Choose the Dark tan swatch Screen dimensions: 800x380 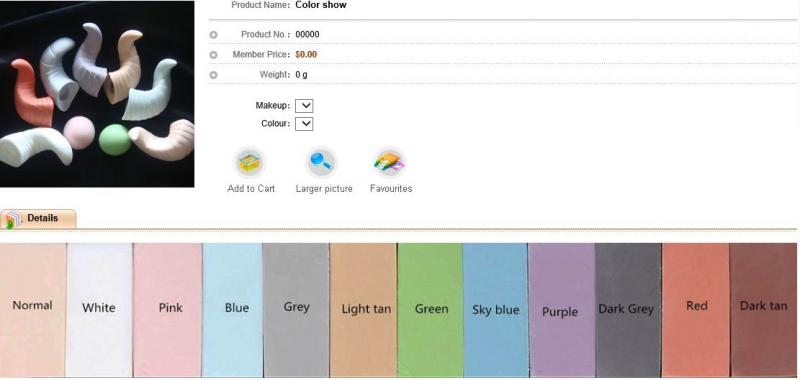pos(763,310)
